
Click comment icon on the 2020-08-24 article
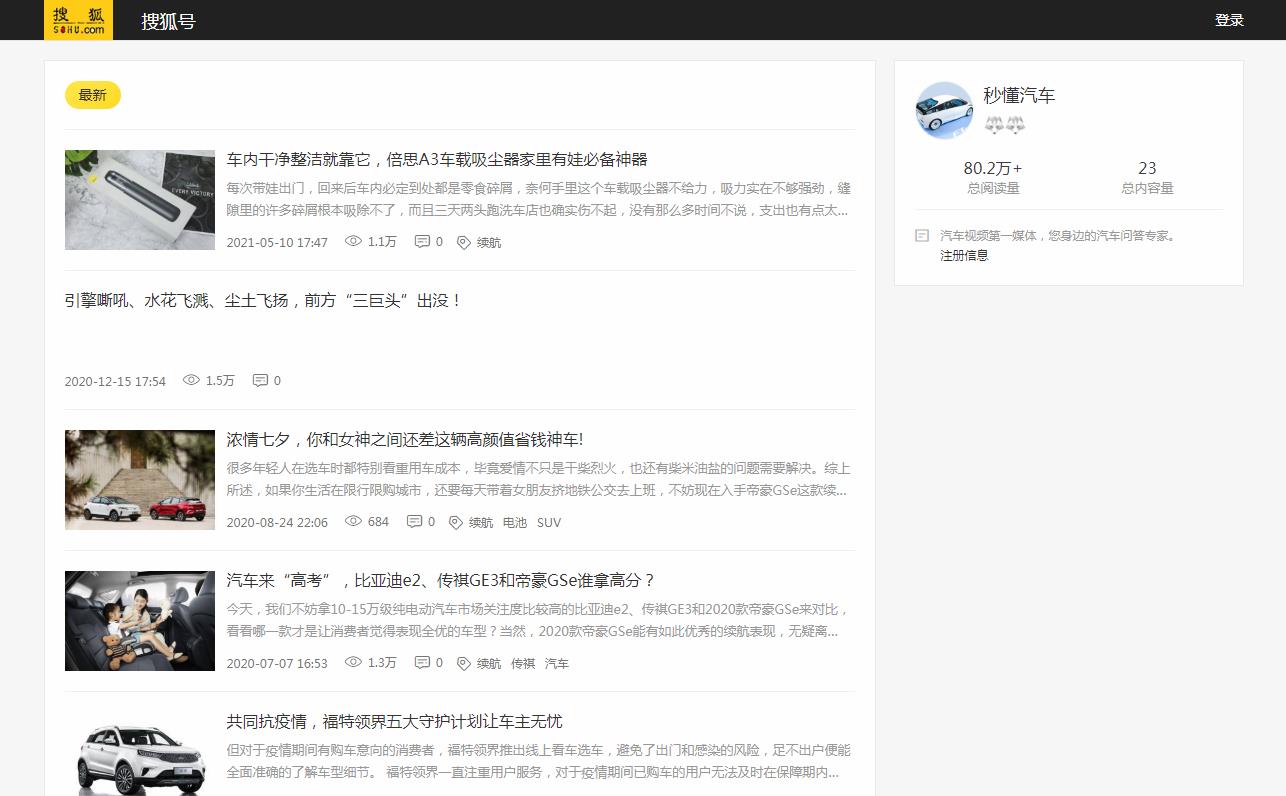click(x=414, y=521)
